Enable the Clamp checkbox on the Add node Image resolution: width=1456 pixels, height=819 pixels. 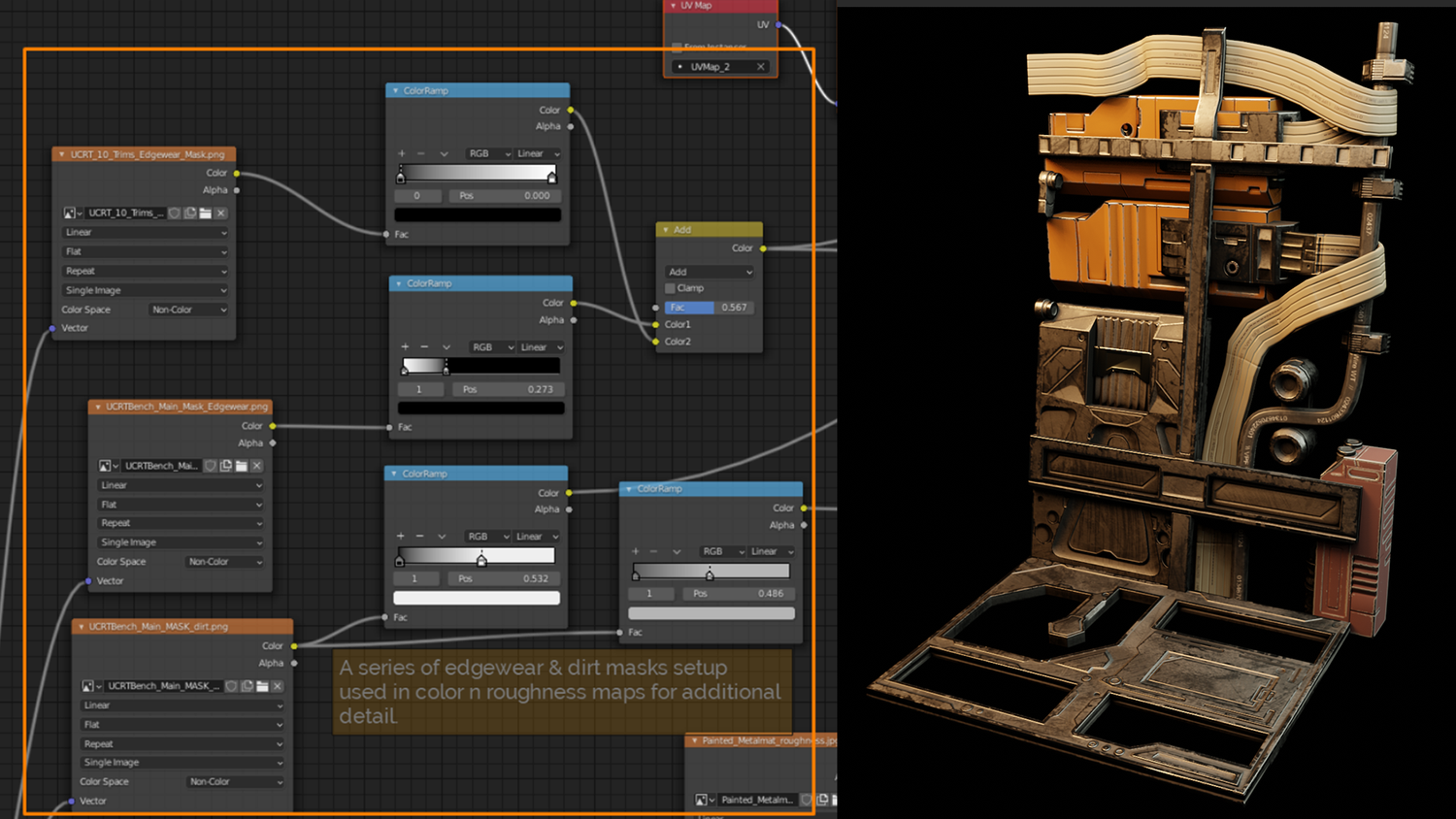(x=670, y=288)
